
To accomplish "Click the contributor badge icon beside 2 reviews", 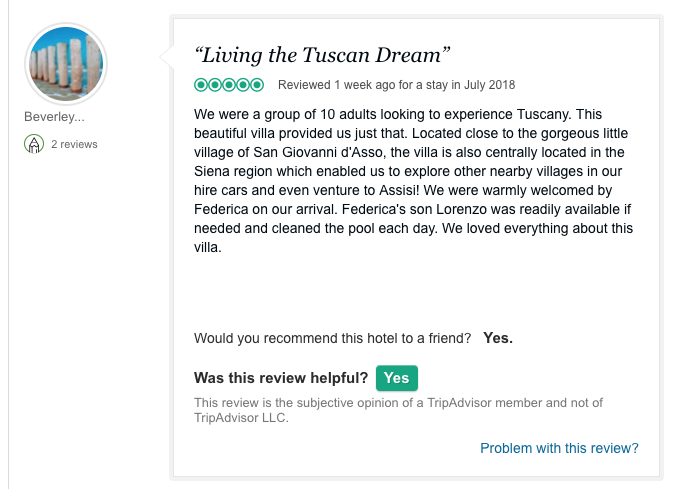I will [x=34, y=144].
